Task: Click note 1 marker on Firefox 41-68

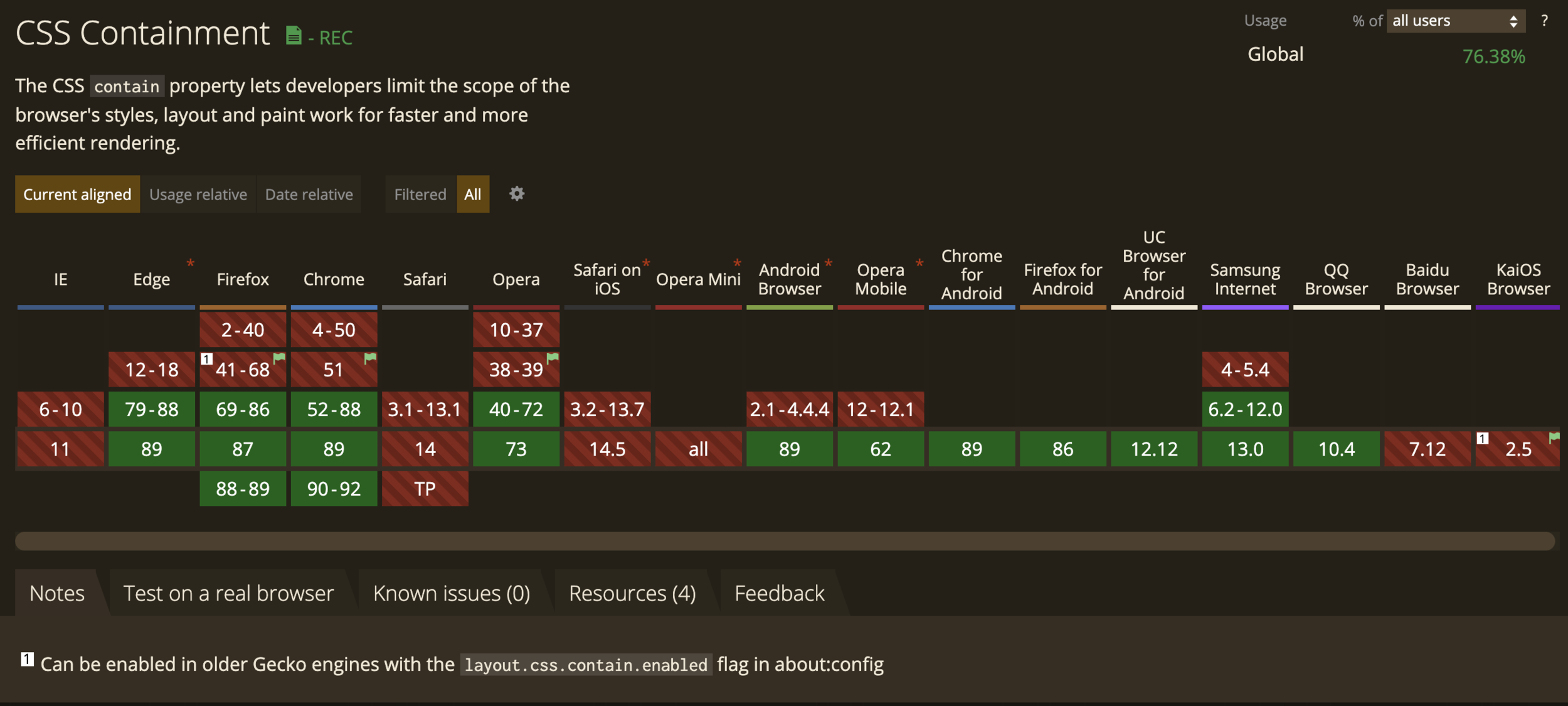Action: [x=206, y=359]
